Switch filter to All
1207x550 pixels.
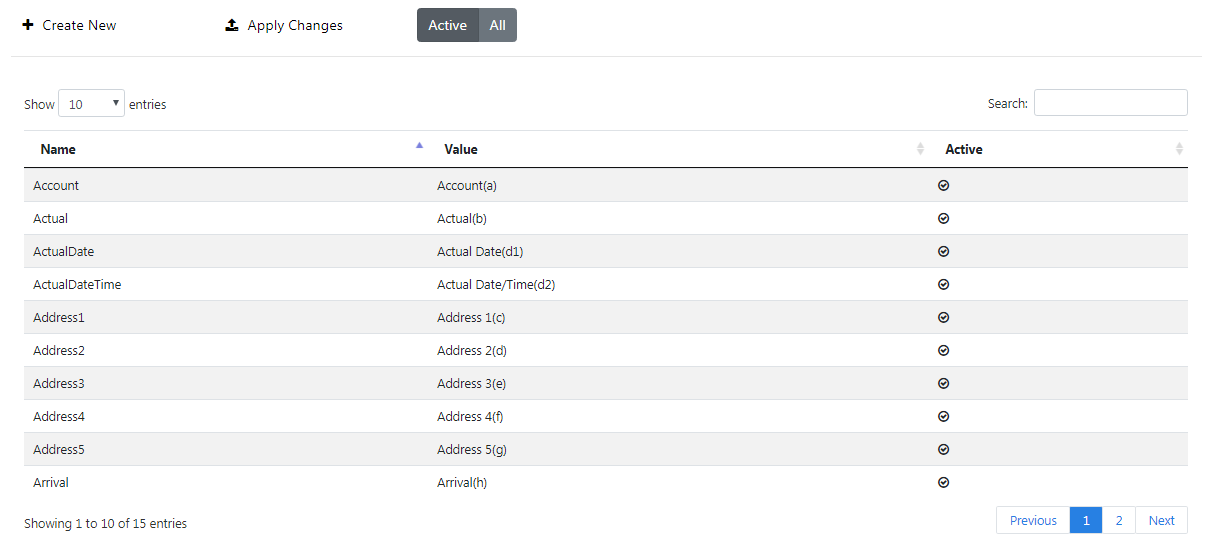pyautogui.click(x=498, y=25)
